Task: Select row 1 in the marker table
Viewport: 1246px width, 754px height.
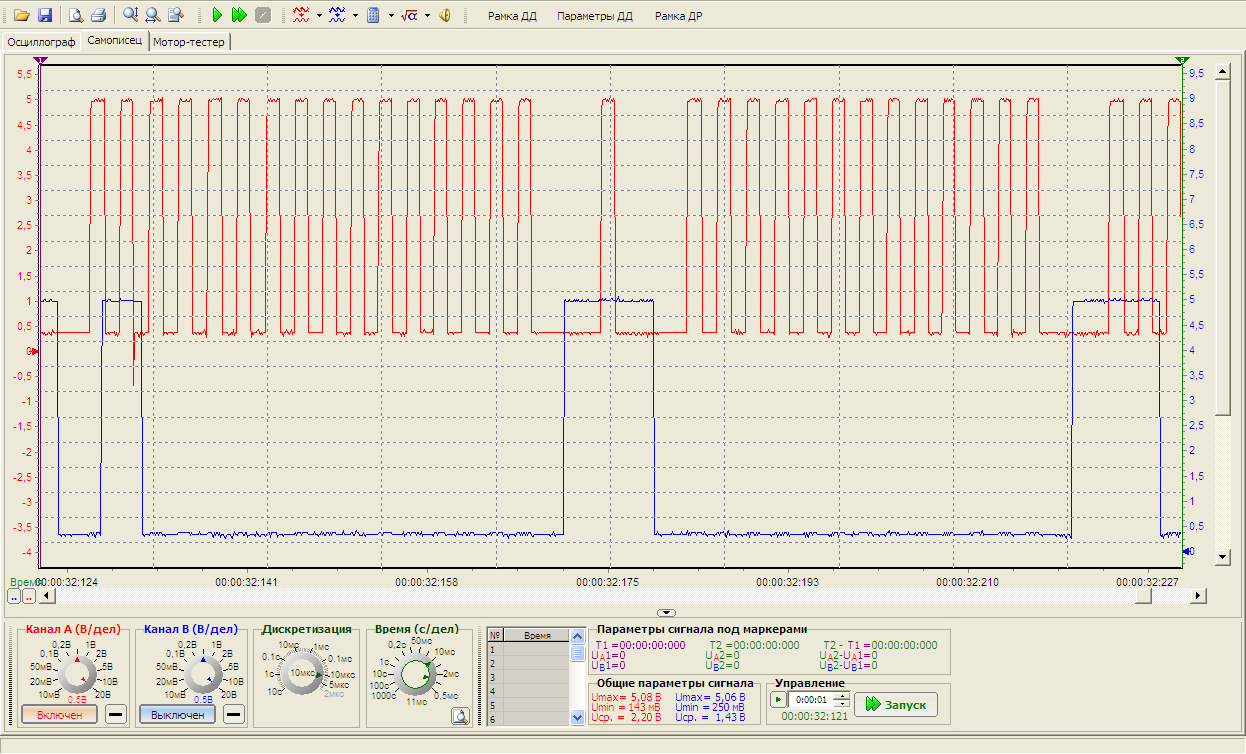Action: (528, 649)
